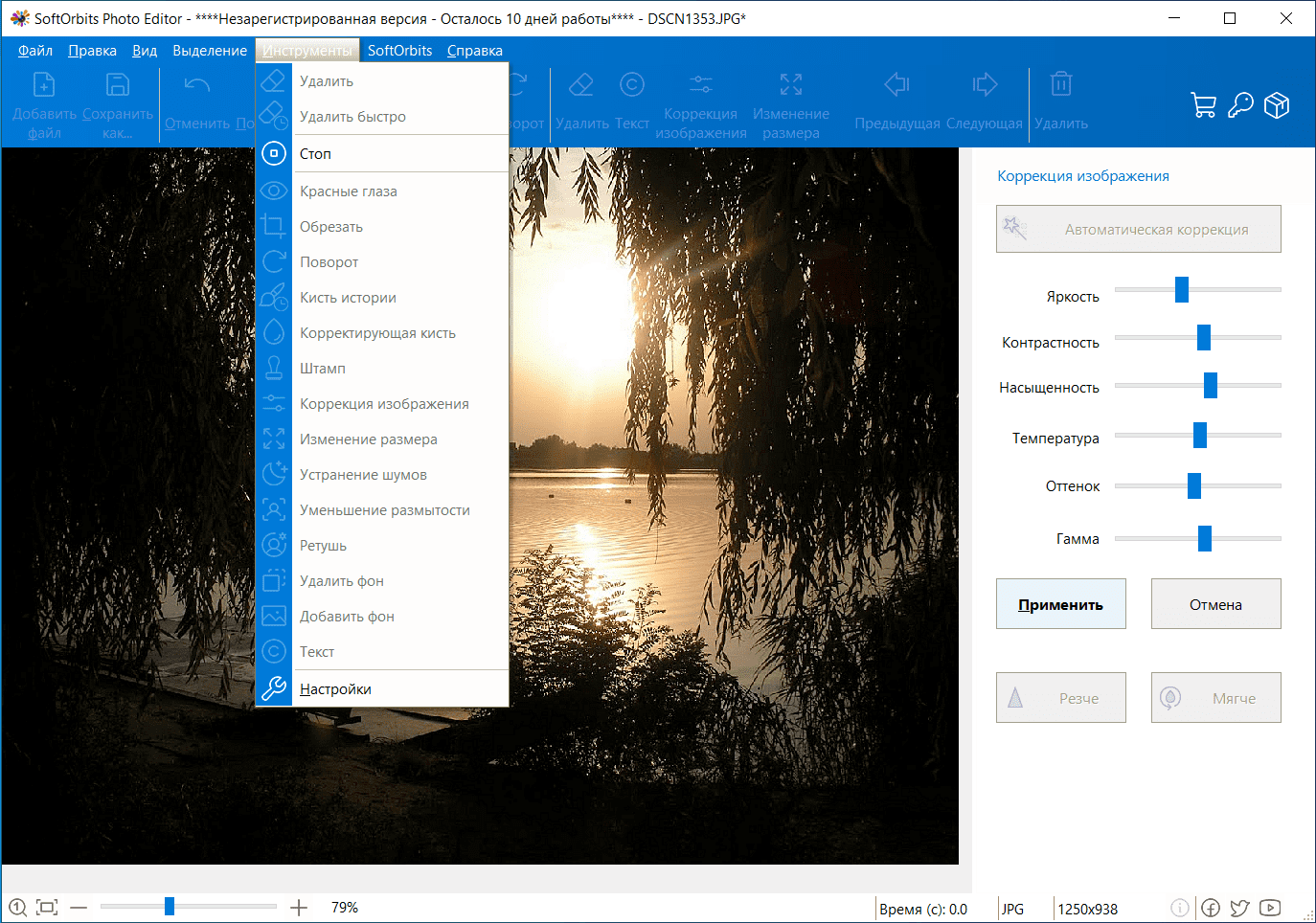
Task: Click the trash can Удалить toolbar icon
Action: click(1061, 84)
